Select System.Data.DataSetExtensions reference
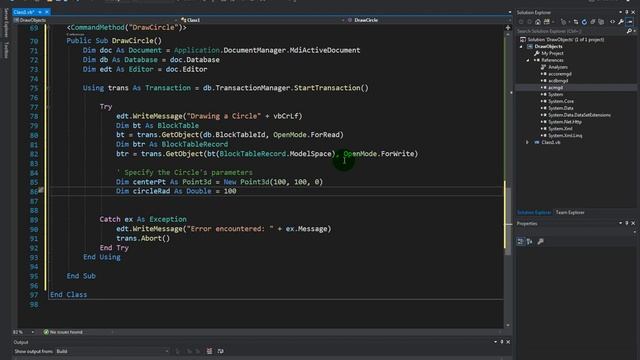The width and height of the screenshot is (640, 360). click(579, 115)
